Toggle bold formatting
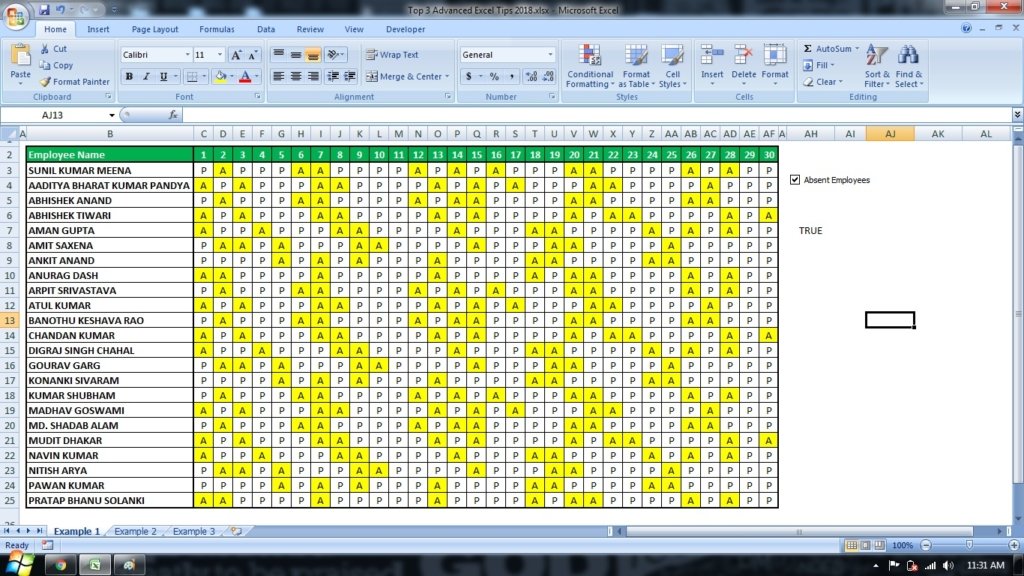 pos(130,76)
